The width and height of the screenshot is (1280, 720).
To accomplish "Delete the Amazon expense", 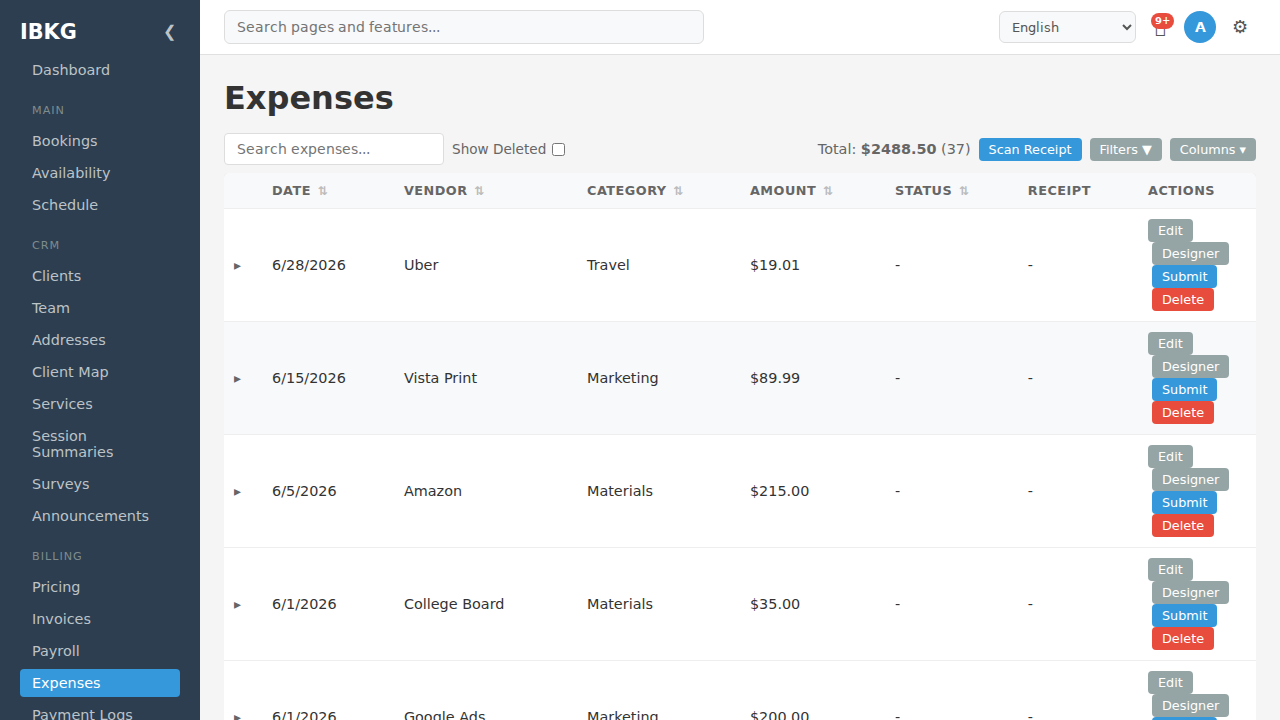I will click(1183, 526).
